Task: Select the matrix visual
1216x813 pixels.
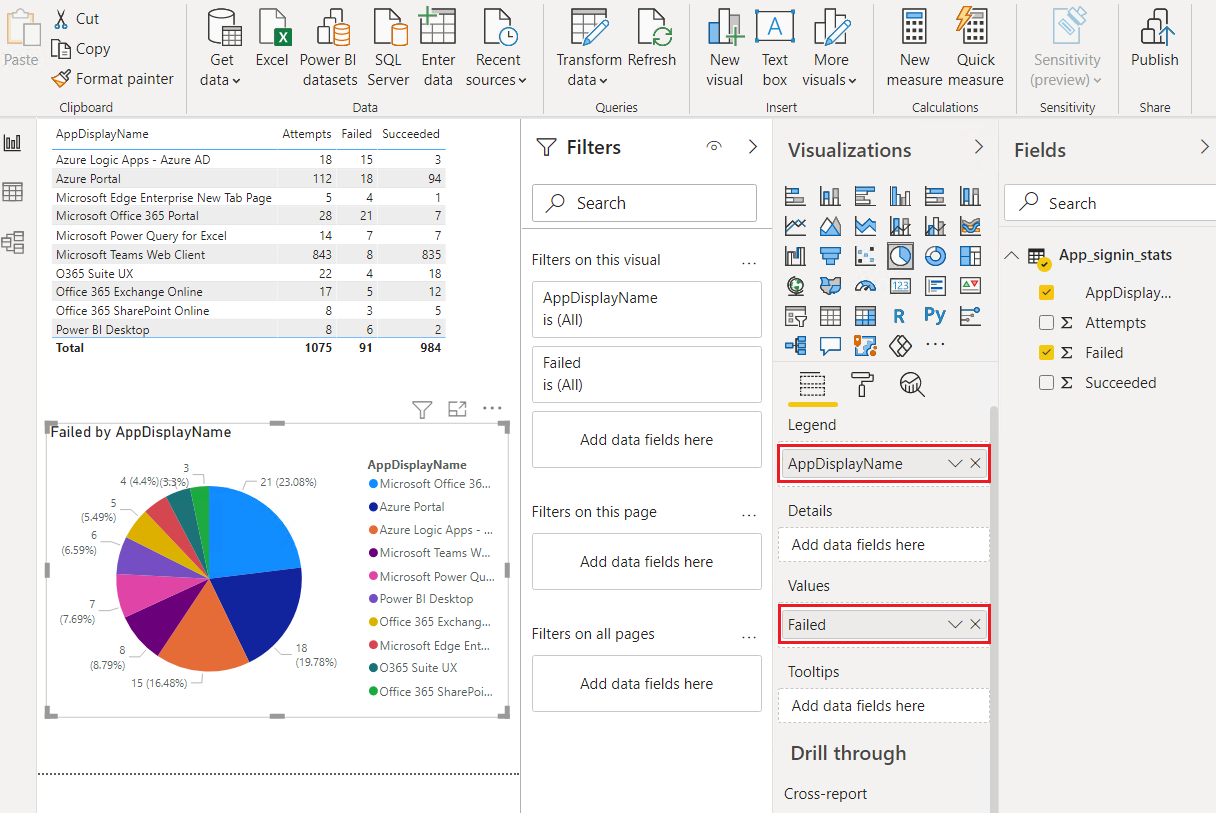Action: tap(865, 316)
